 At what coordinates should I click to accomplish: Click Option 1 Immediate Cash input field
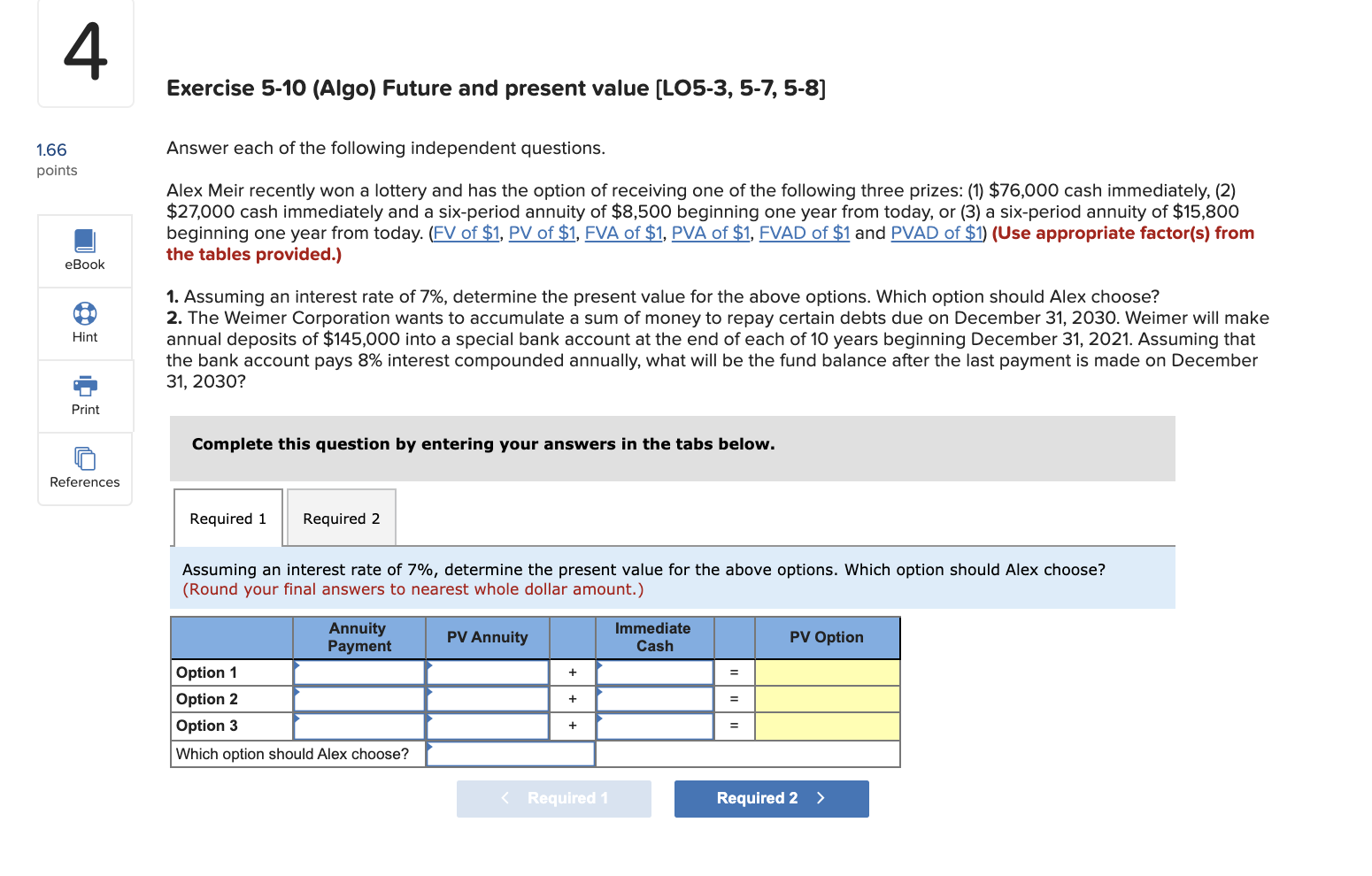coord(654,672)
